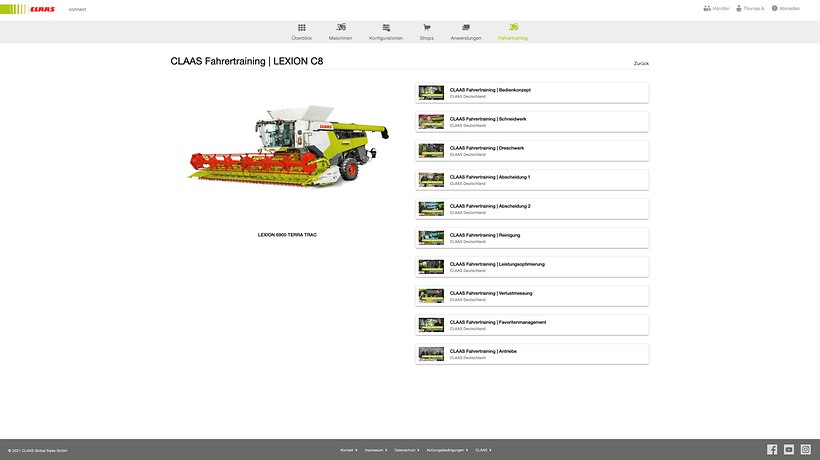Click the 'CLAAS Fahrertraining | LEXION C8' heading
This screenshot has width=820, height=460.
[x=247, y=61]
